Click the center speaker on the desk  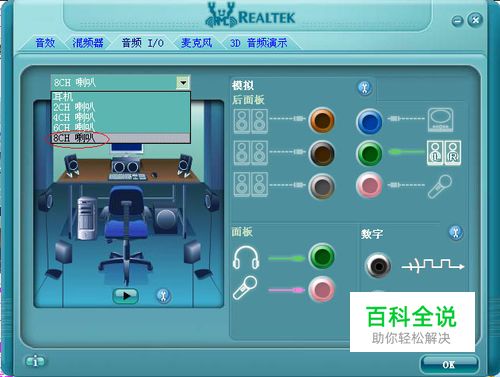tap(126, 166)
